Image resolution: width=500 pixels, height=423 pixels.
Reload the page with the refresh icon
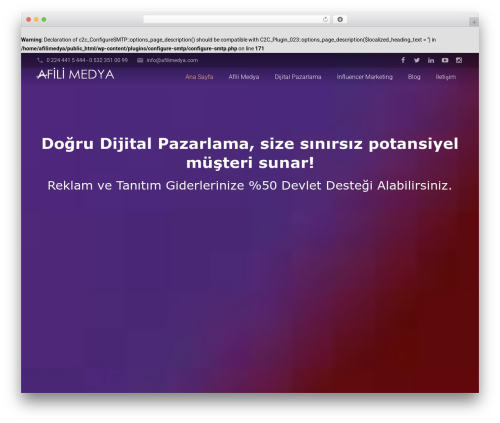click(325, 20)
